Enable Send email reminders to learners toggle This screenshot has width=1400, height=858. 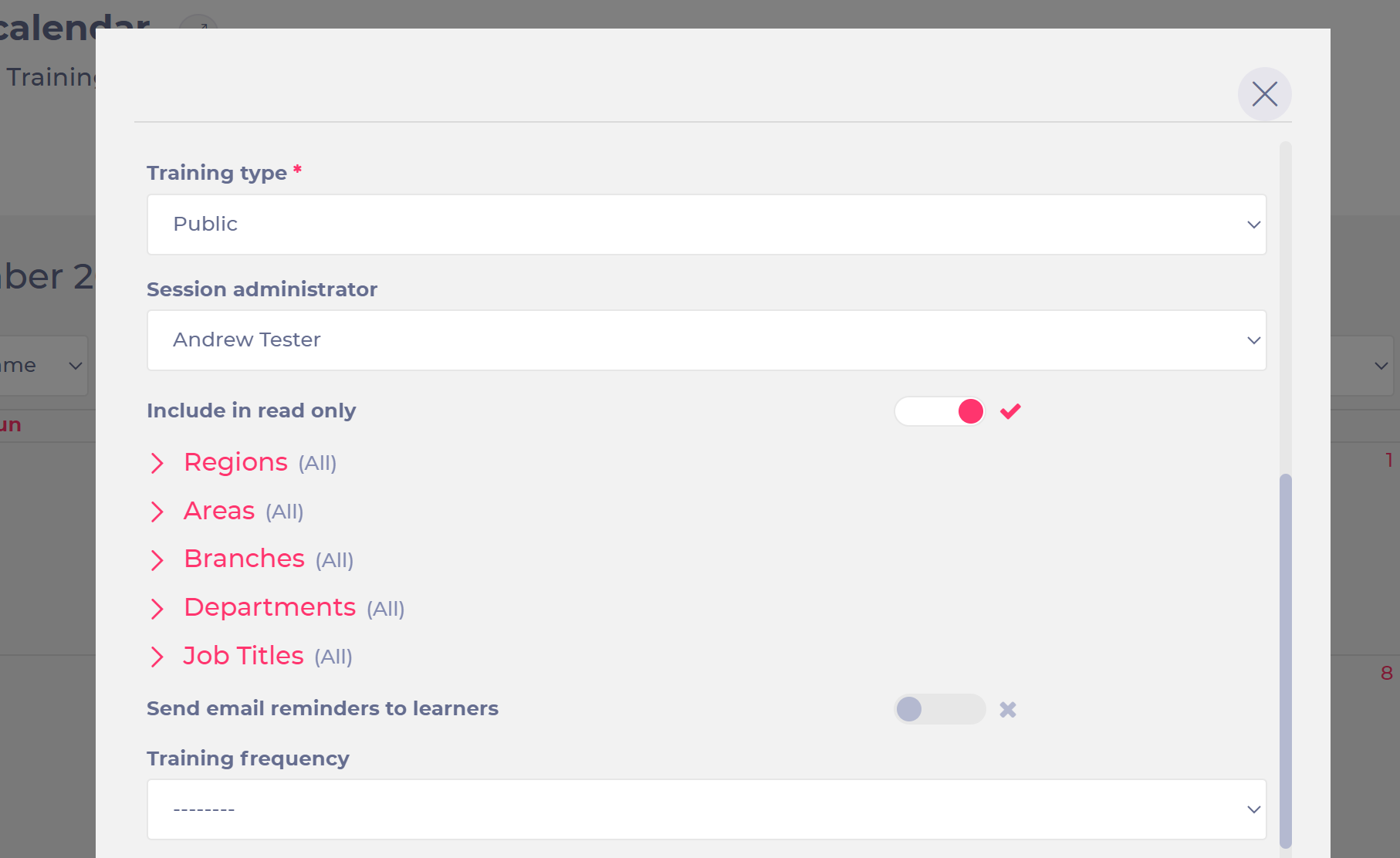pyautogui.click(x=939, y=709)
